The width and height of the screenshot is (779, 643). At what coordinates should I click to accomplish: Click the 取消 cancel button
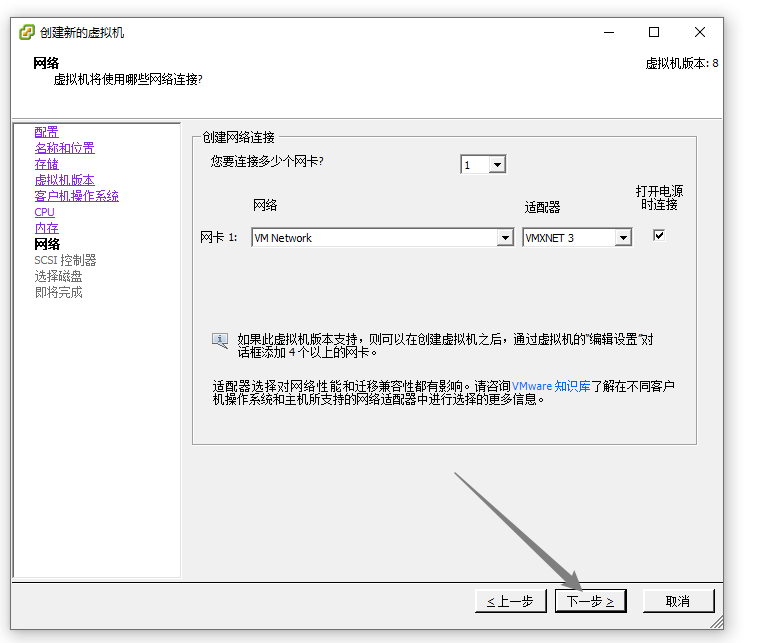coord(678,601)
